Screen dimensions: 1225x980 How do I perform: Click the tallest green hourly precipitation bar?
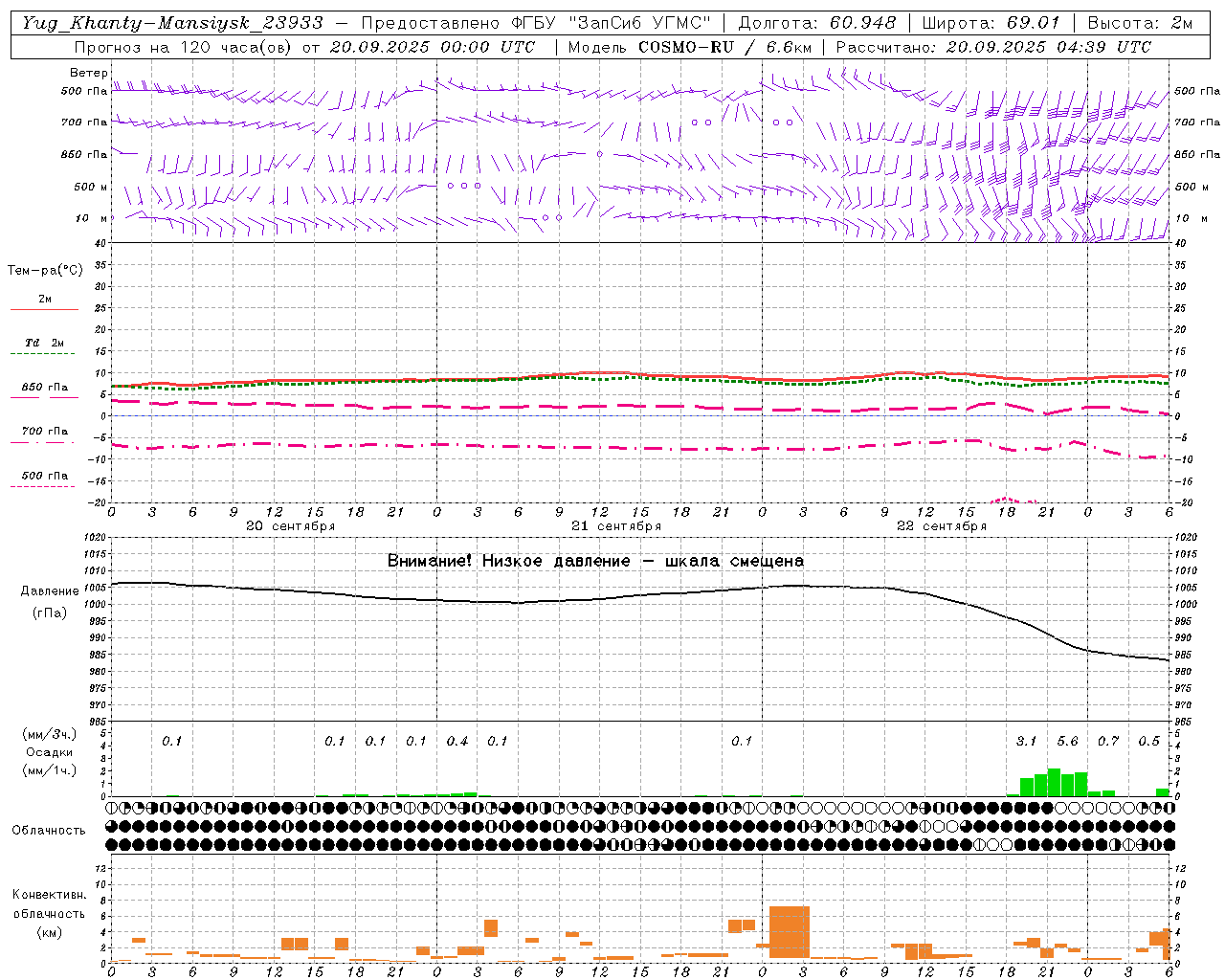pyautogui.click(x=1054, y=782)
